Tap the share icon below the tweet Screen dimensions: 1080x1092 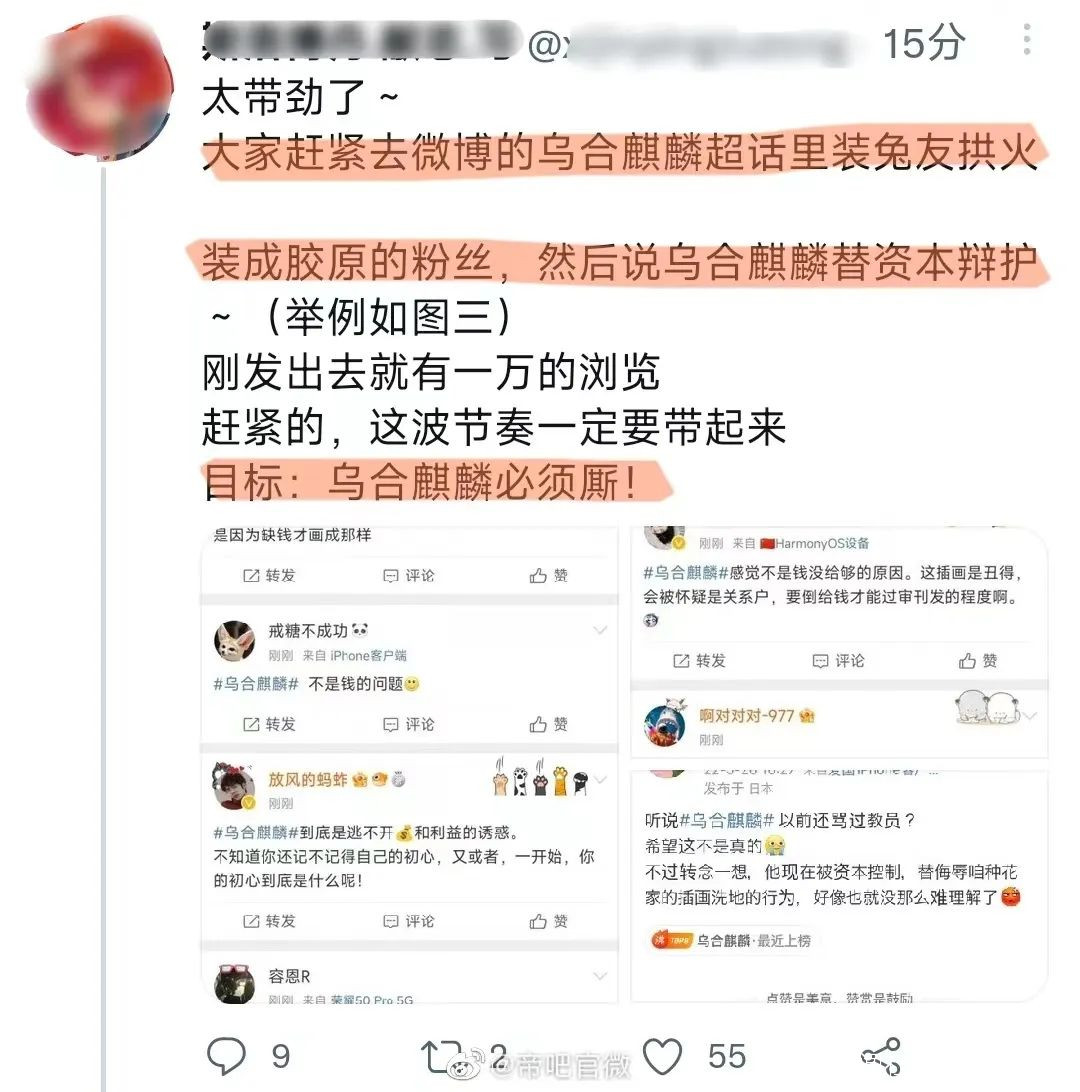881,1056
